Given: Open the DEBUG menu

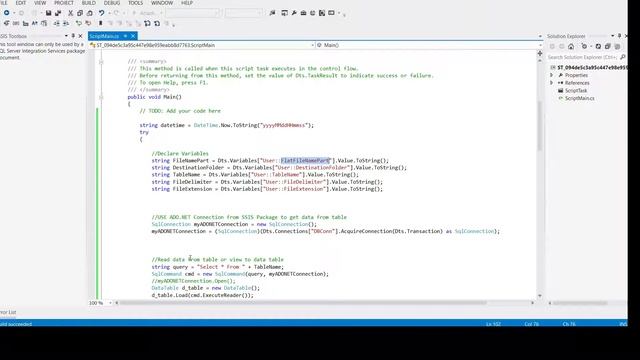Looking at the screenshot, I should tap(112, 3).
